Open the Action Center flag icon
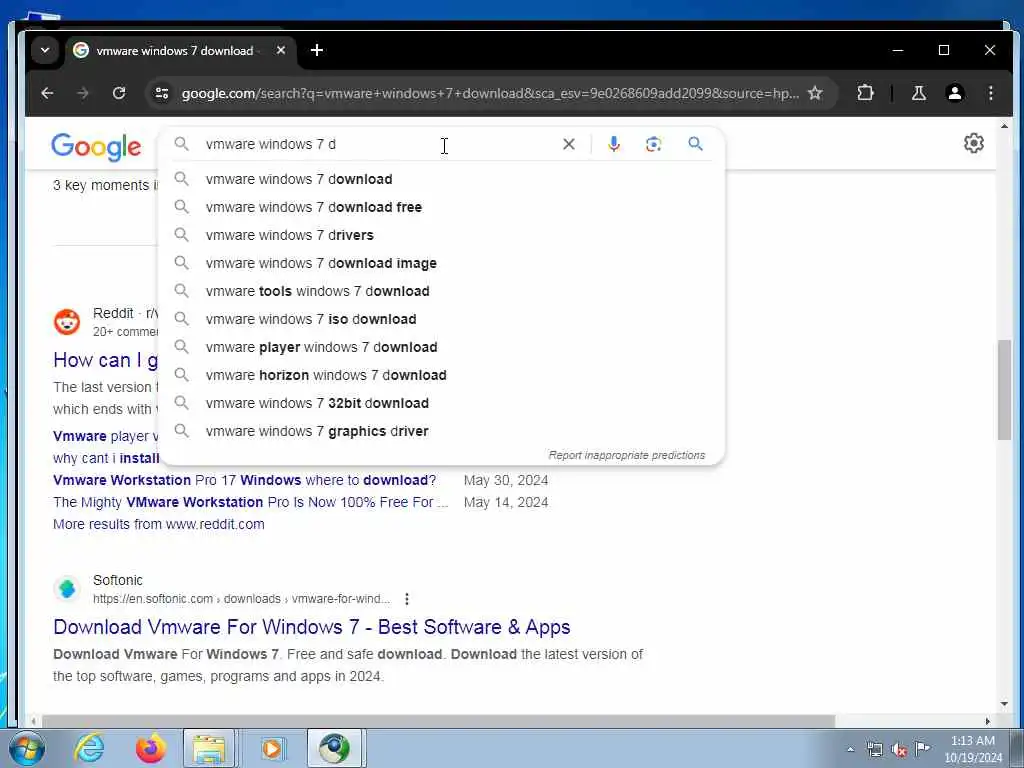Viewport: 1024px width, 768px height. click(x=923, y=748)
